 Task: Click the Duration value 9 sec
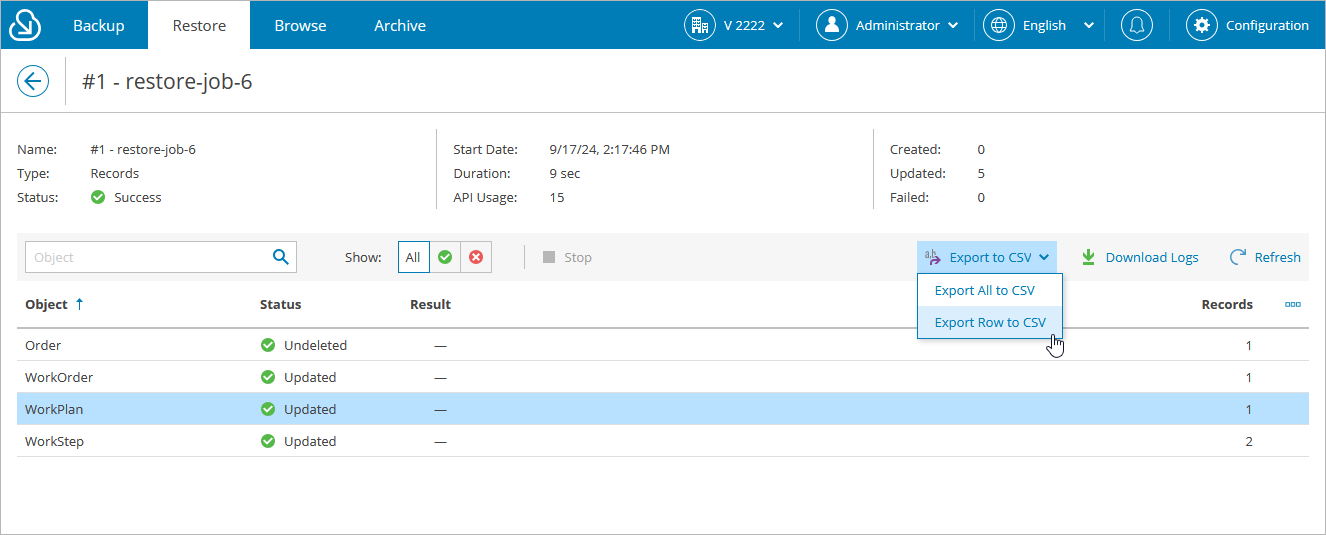coord(565,173)
